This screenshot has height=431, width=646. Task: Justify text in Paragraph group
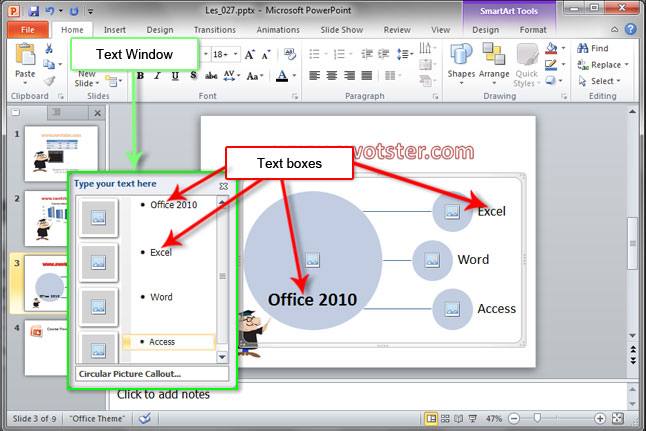coord(367,75)
